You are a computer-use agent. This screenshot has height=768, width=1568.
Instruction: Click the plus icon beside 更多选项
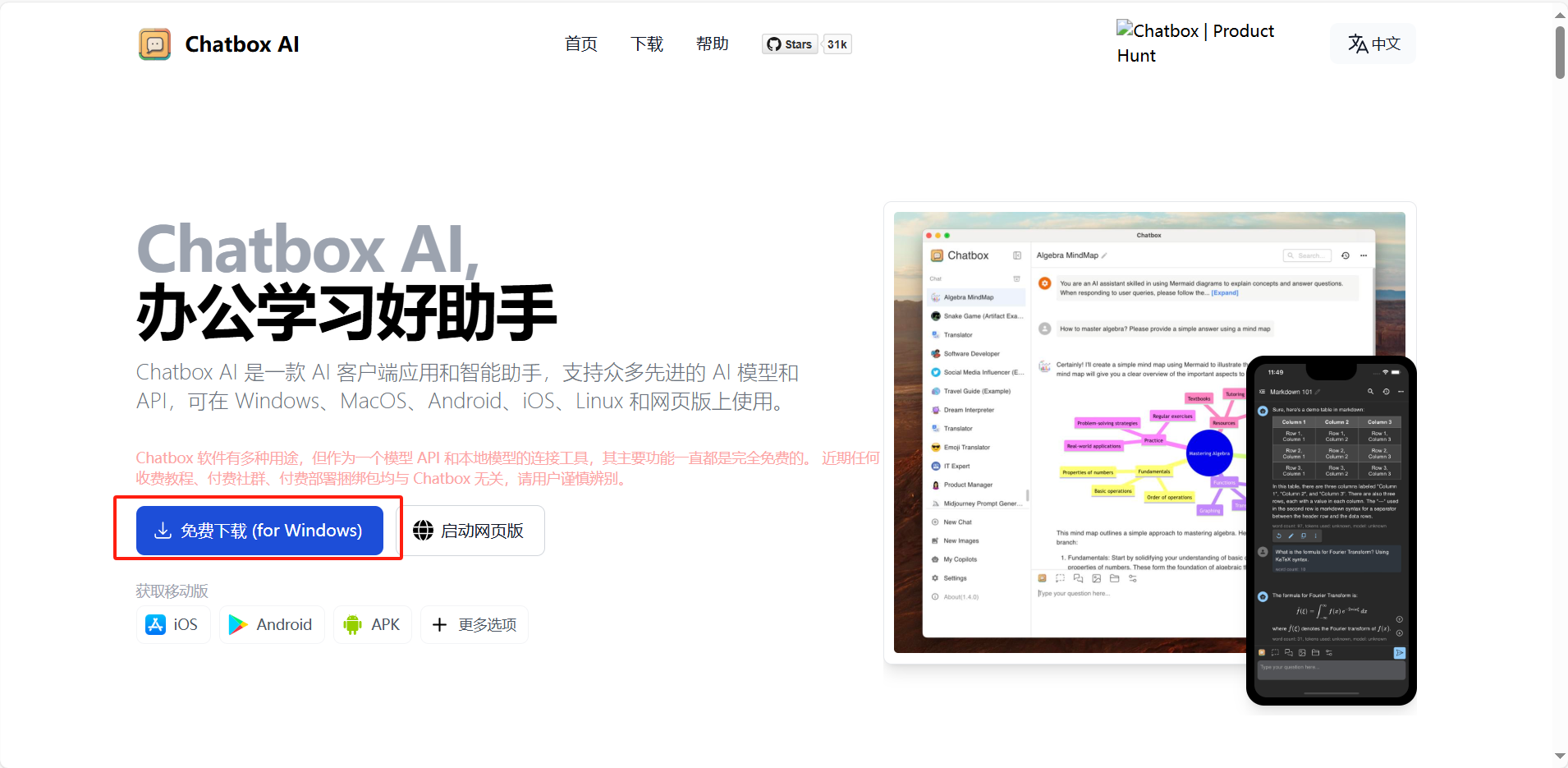click(439, 624)
